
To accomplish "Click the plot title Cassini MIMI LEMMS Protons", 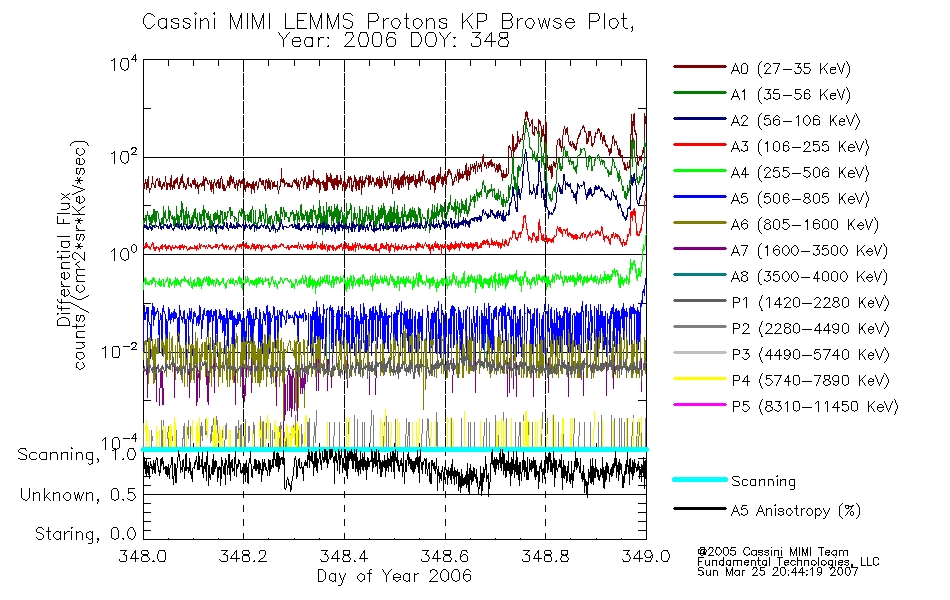I will tap(388, 22).
